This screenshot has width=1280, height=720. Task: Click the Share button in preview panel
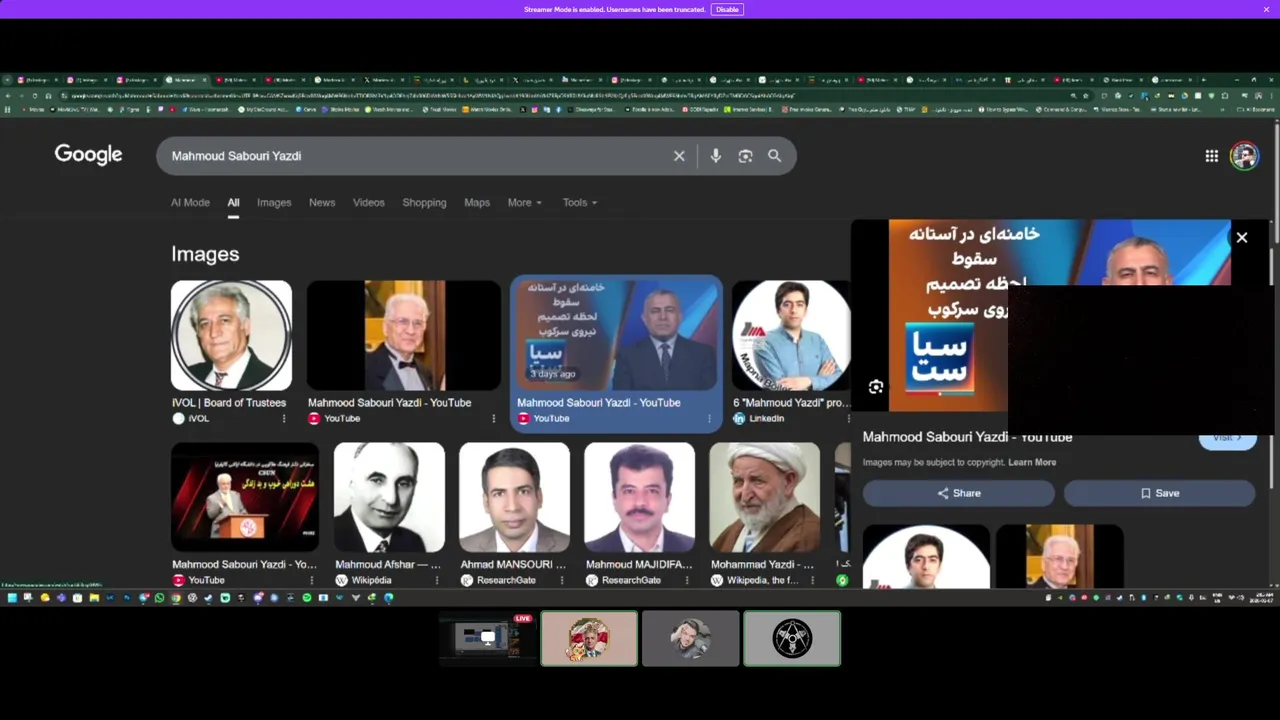958,493
